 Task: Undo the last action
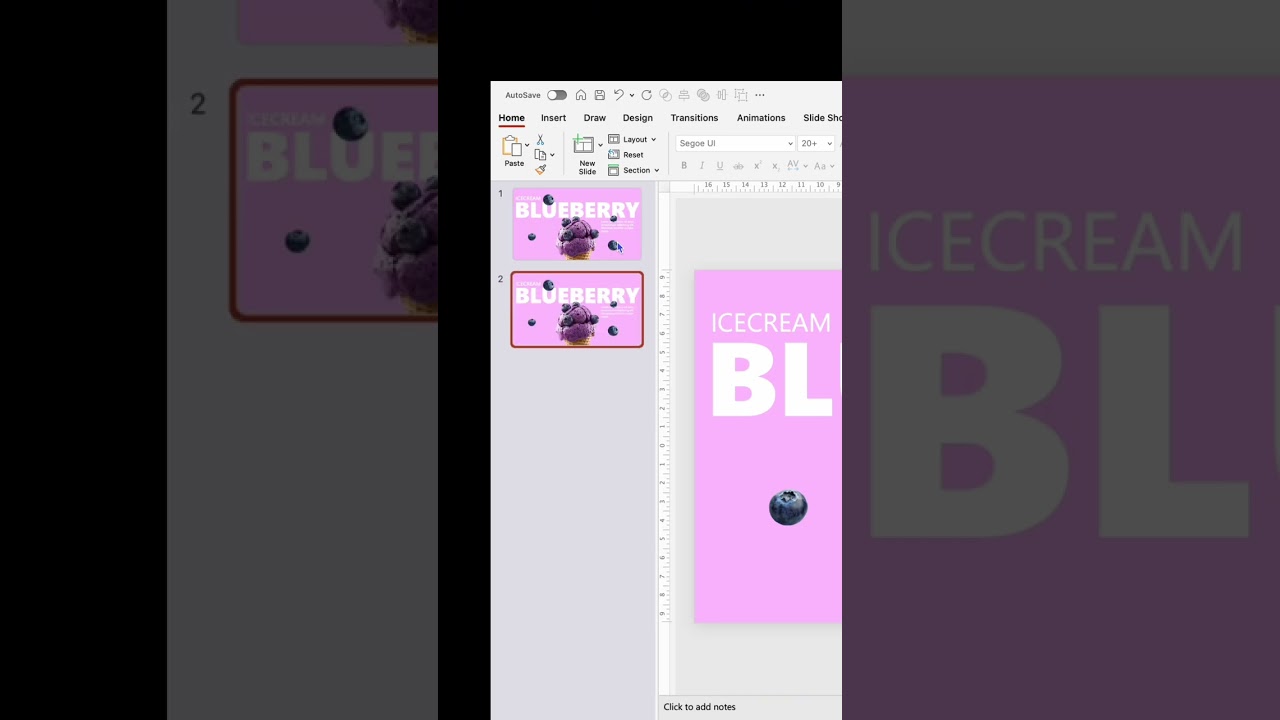point(619,95)
